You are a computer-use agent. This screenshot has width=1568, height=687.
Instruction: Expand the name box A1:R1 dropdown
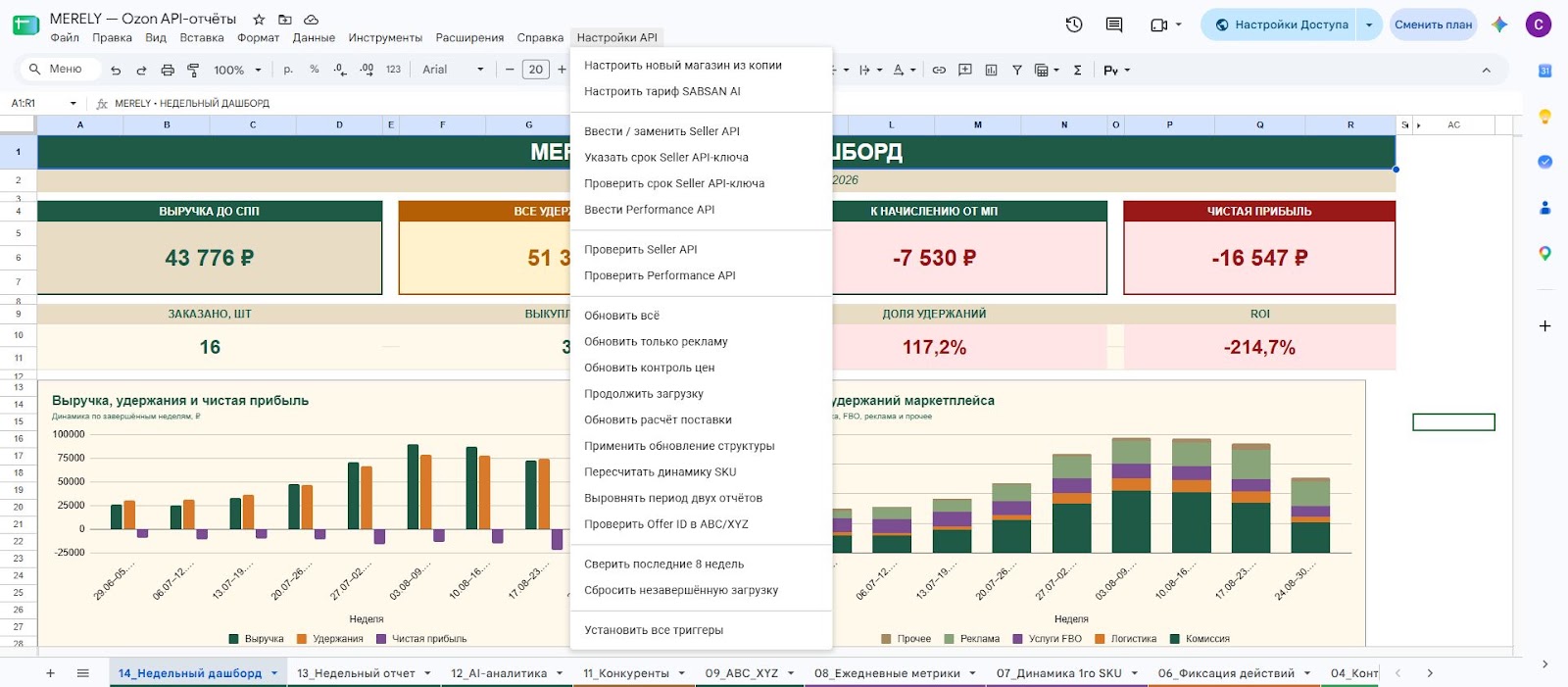(x=73, y=103)
